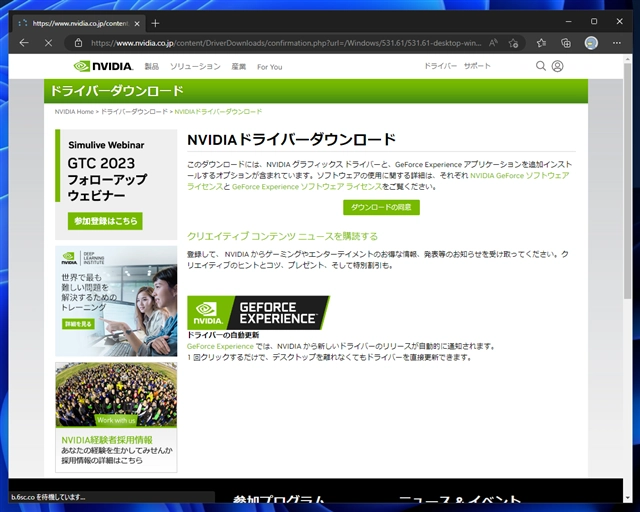
Task: Minimize the browser window
Action: pos(569,21)
